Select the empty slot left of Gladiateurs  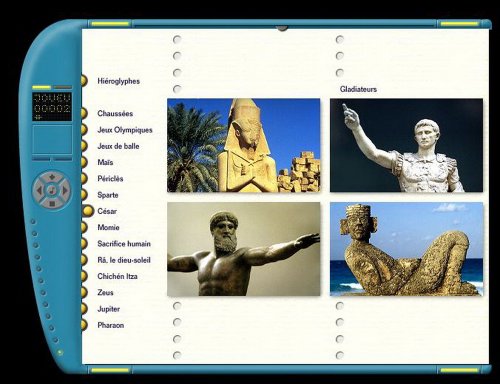[177, 89]
